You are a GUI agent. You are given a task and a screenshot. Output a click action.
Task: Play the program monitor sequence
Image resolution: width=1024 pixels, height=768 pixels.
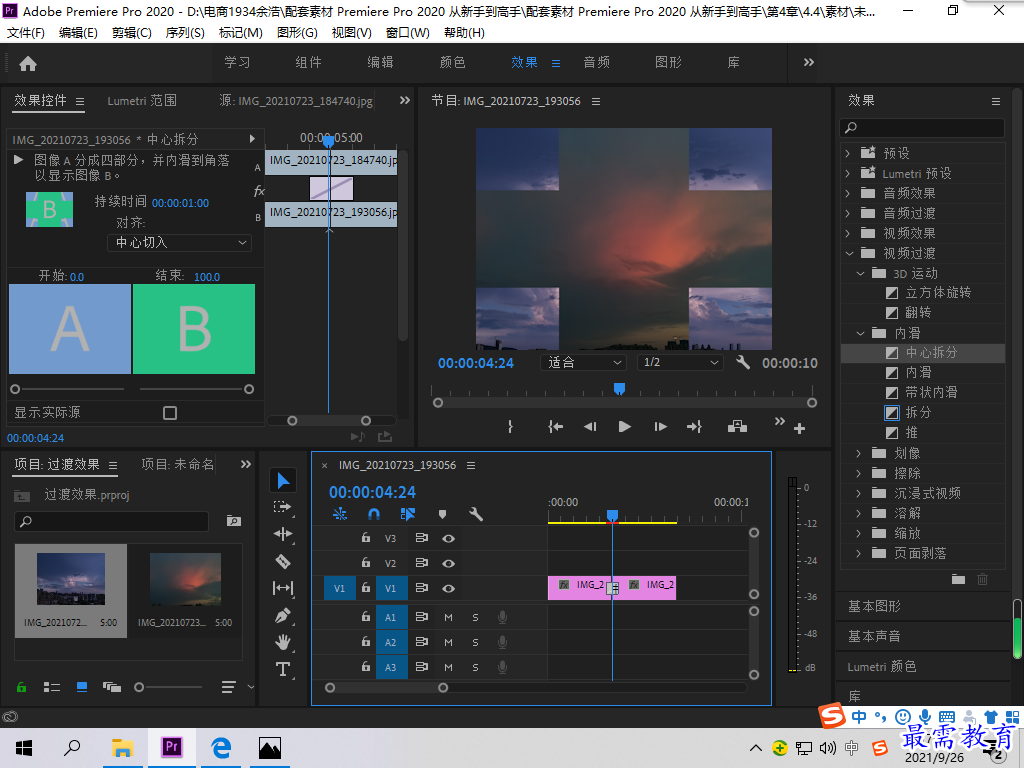[624, 426]
